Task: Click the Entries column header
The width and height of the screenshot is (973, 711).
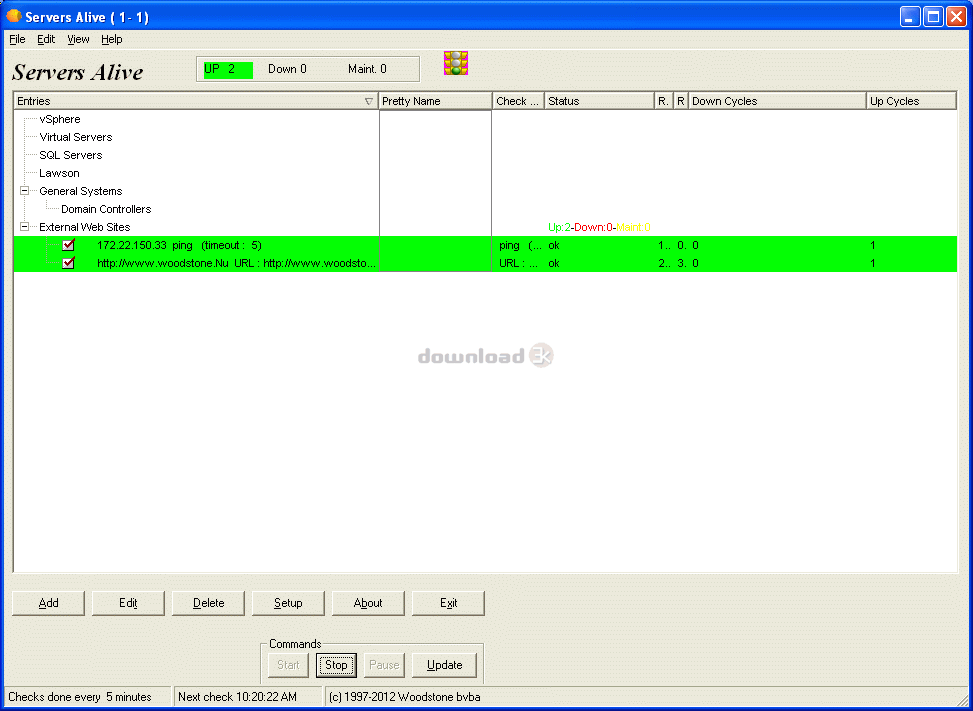Action: [196, 101]
